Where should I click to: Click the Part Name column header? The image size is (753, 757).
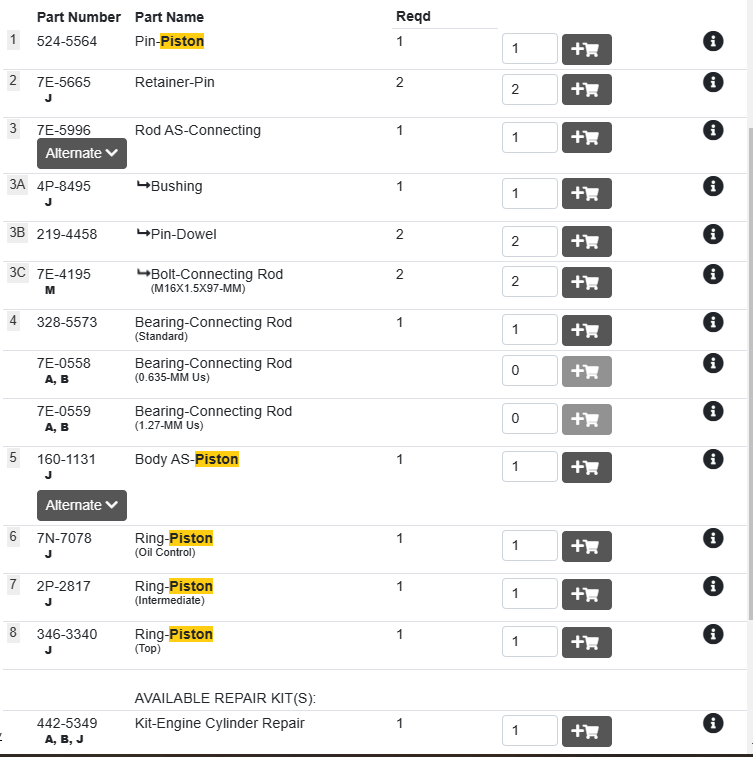coord(169,17)
